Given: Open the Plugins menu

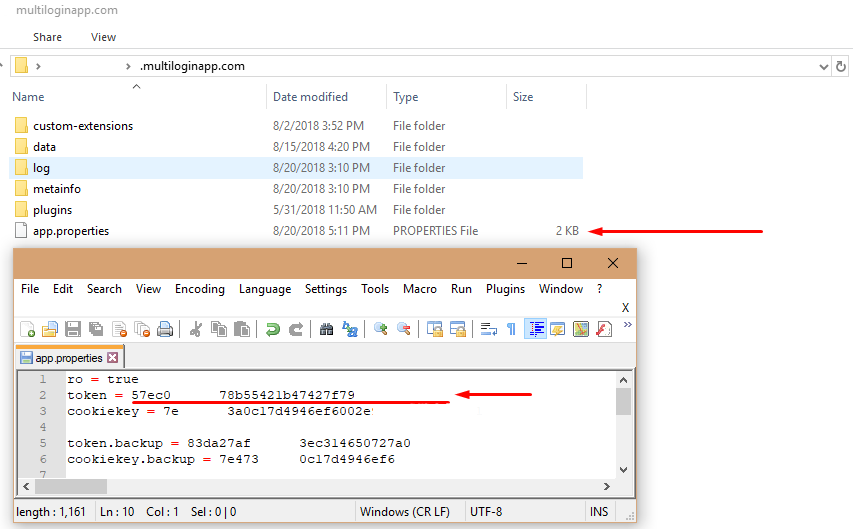Looking at the screenshot, I should pyautogui.click(x=505, y=289).
